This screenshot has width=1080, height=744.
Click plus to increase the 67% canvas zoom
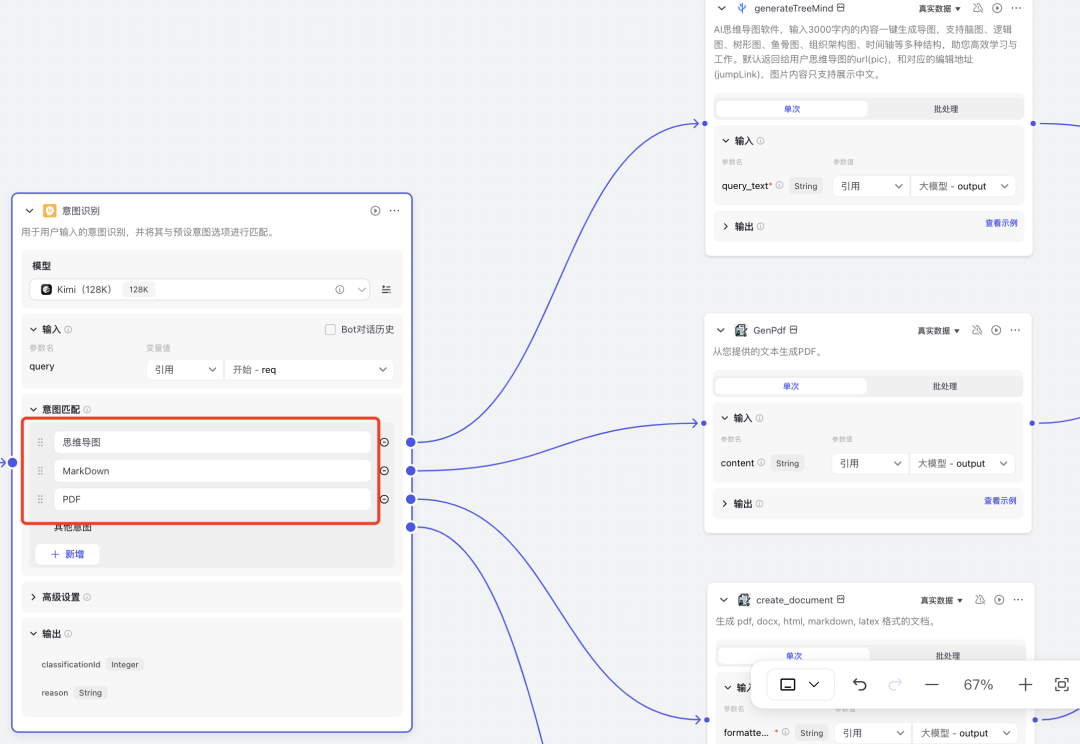point(1024,684)
